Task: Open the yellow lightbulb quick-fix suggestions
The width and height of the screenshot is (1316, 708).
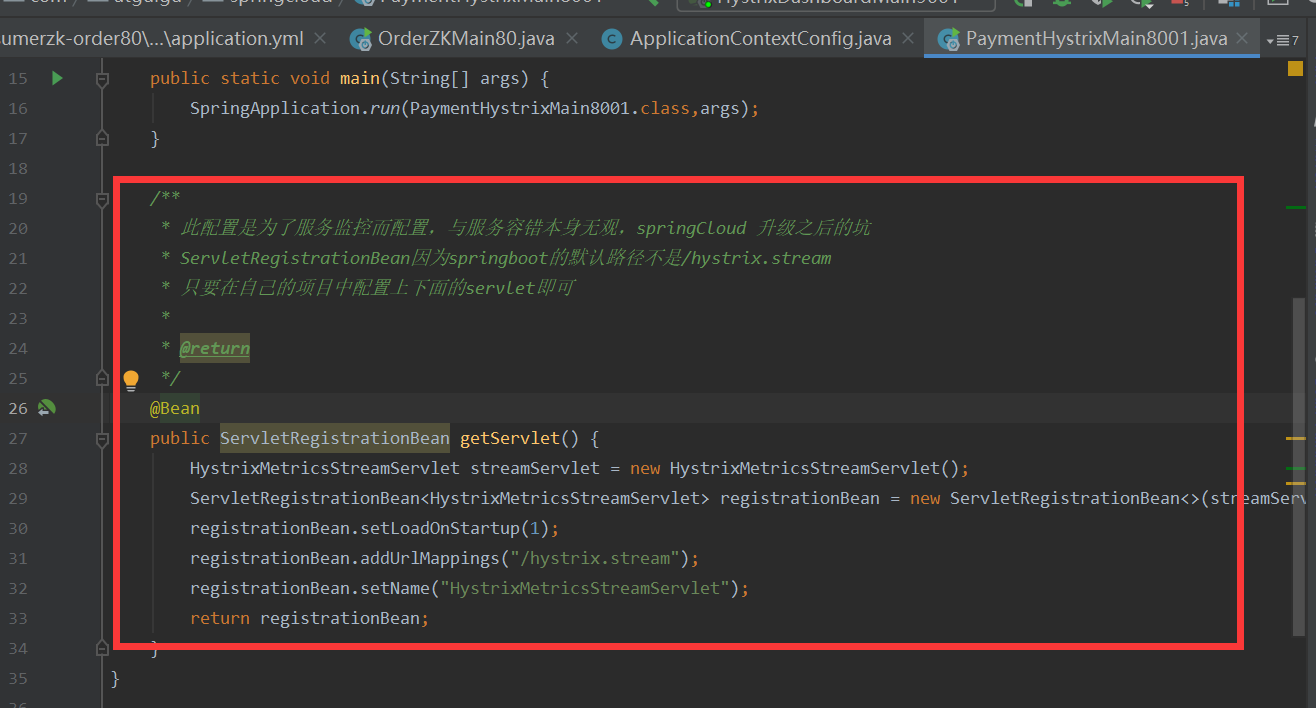Action: (x=131, y=380)
